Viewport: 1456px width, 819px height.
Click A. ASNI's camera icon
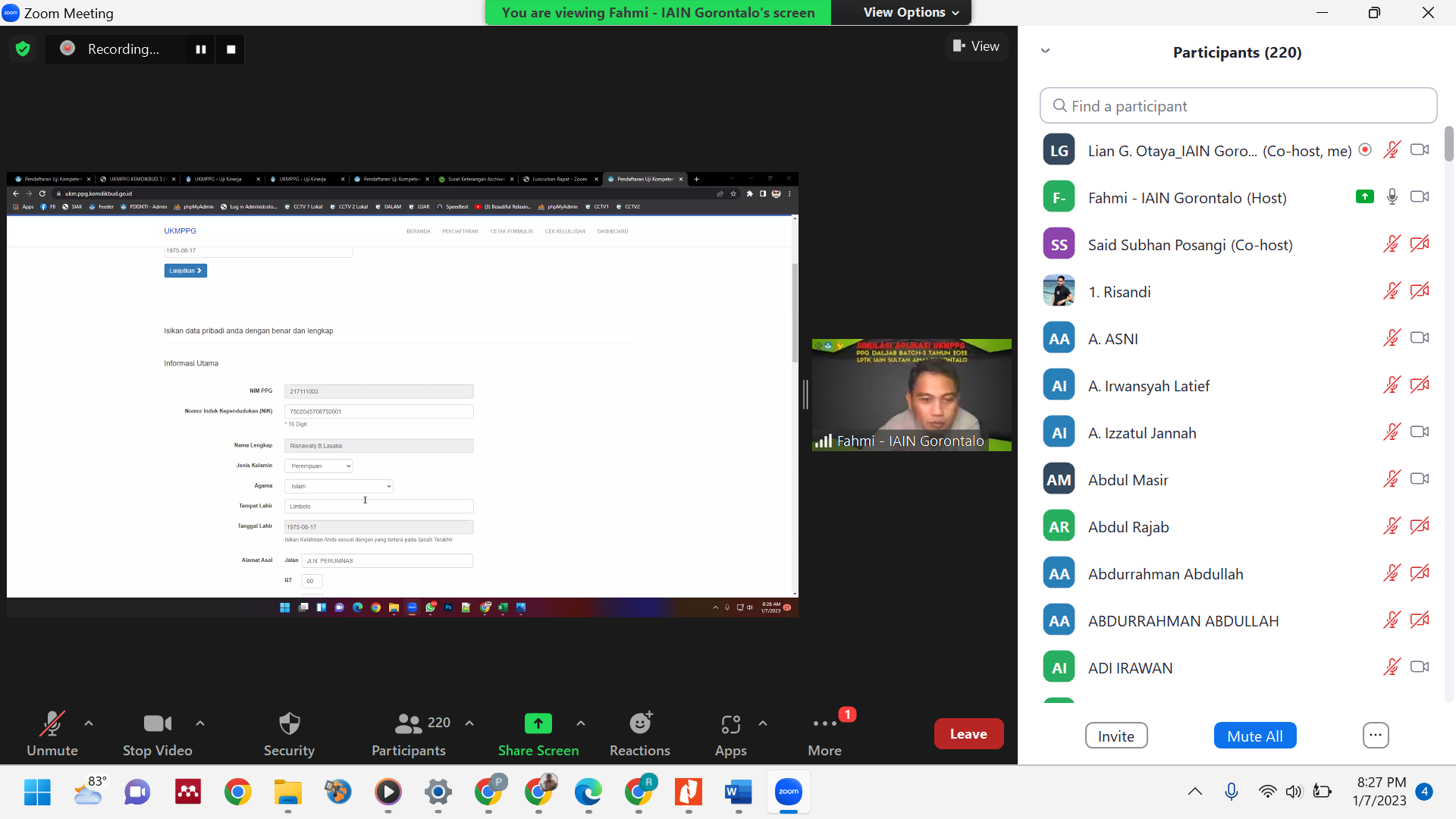pos(1419,338)
